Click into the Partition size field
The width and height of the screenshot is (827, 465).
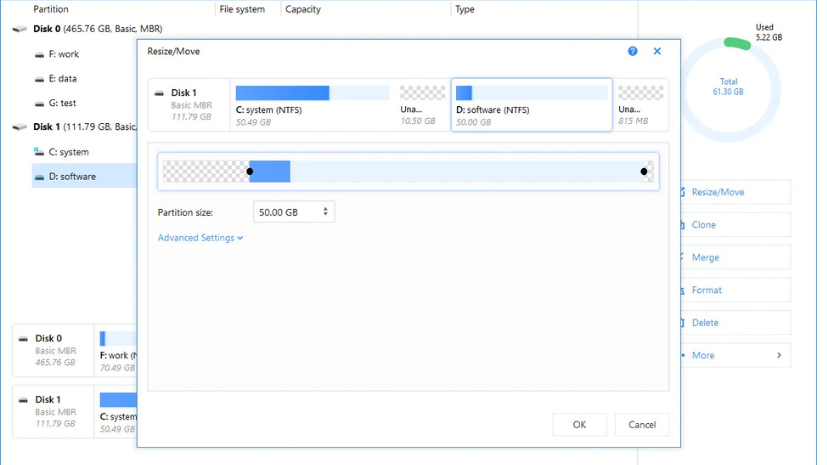pyautogui.click(x=285, y=212)
